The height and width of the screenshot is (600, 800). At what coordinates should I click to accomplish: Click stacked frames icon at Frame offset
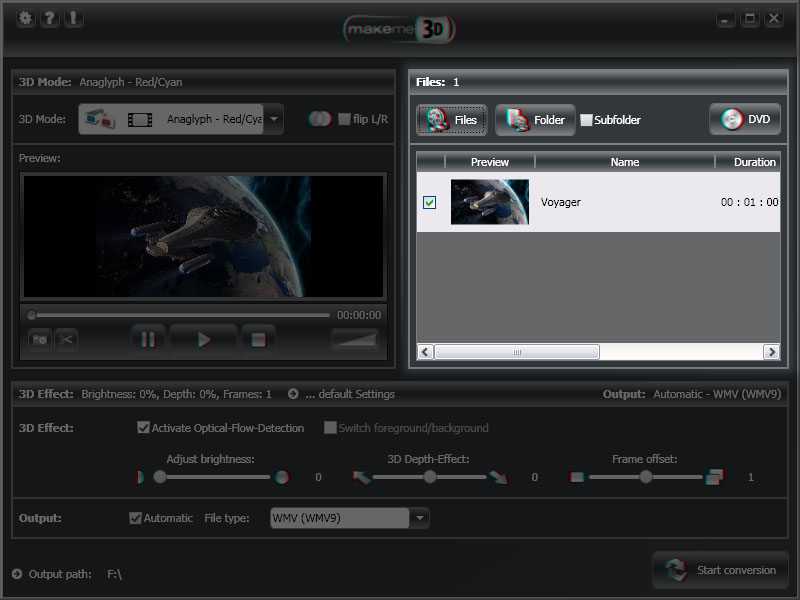pyautogui.click(x=714, y=477)
